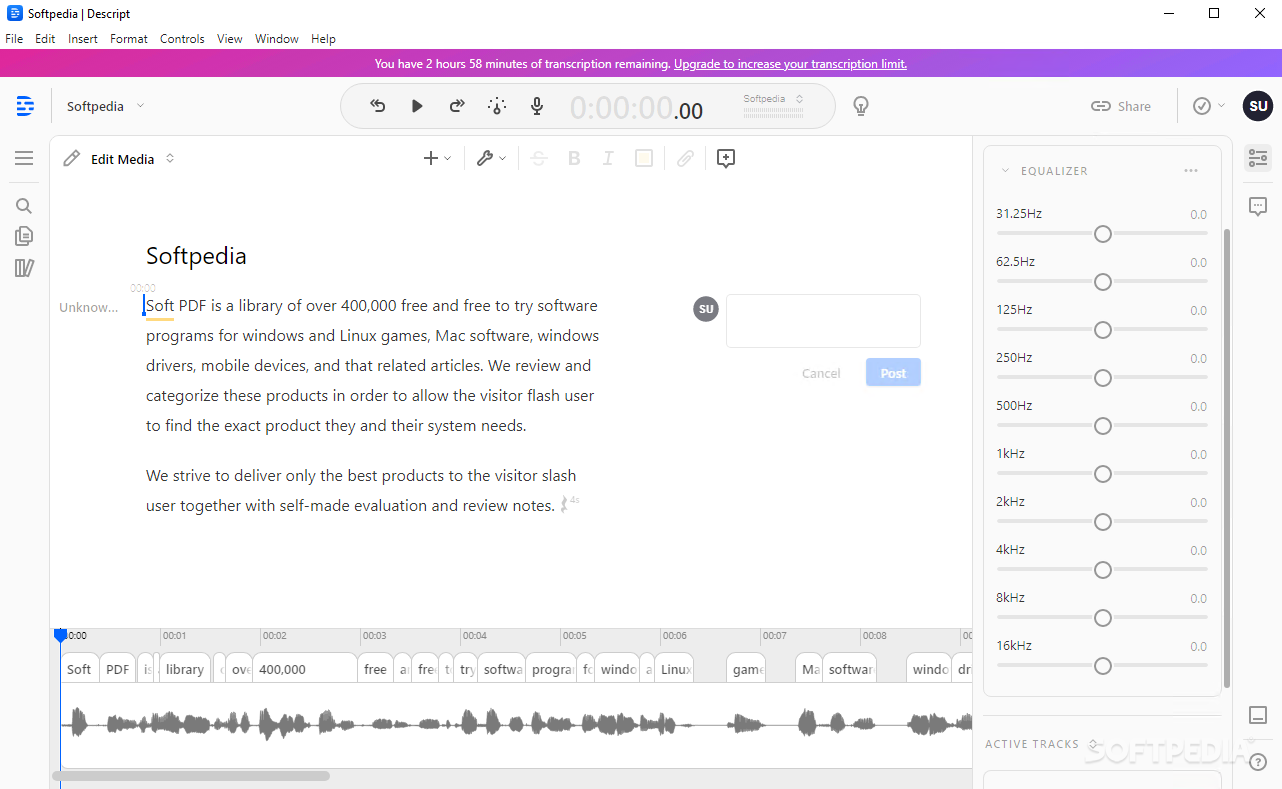Click the undo arrow in playback bar

(x=378, y=106)
